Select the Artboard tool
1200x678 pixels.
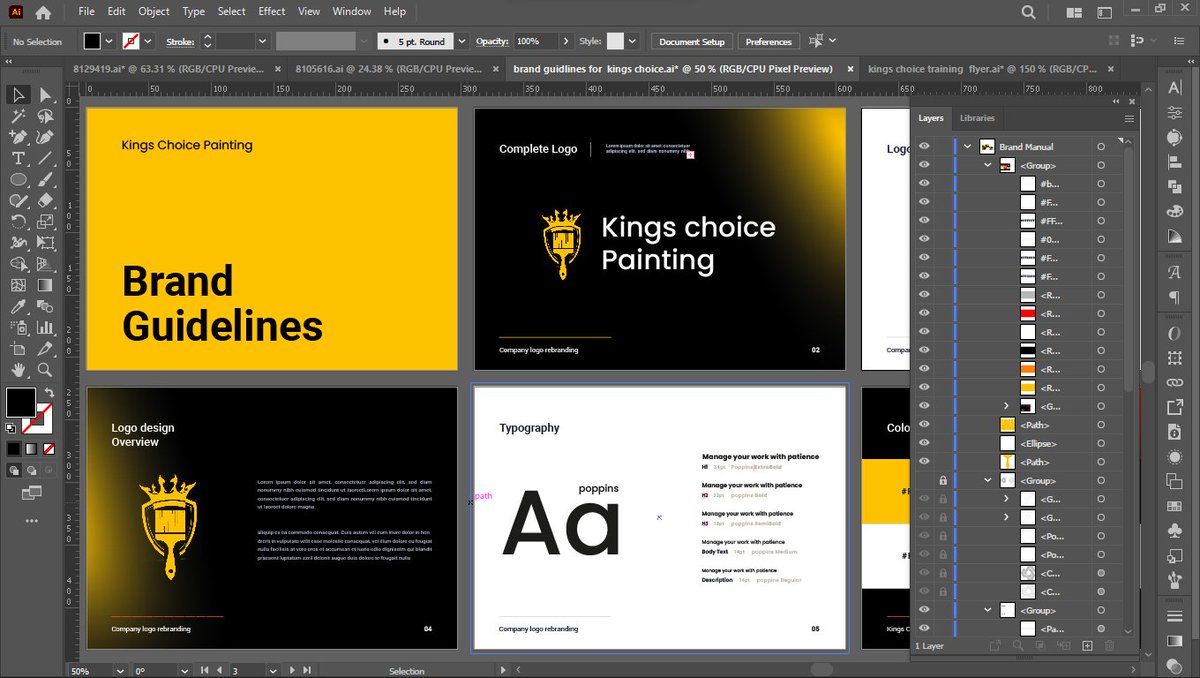click(18, 349)
